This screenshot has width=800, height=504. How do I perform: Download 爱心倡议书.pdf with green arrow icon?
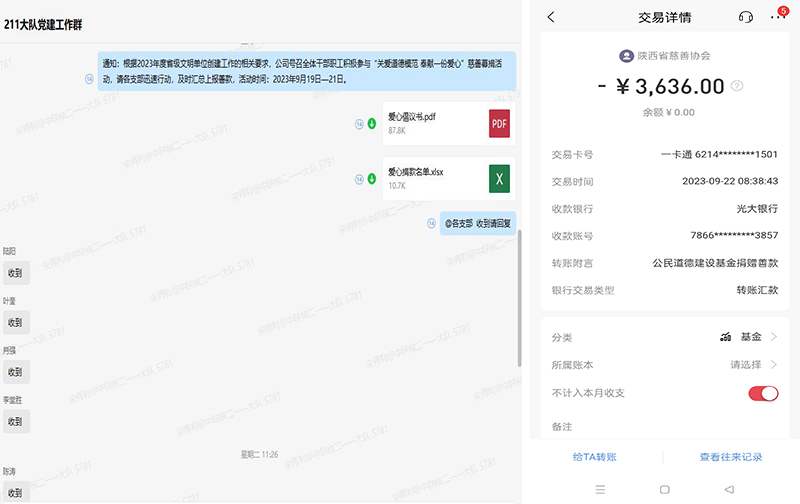(x=371, y=124)
